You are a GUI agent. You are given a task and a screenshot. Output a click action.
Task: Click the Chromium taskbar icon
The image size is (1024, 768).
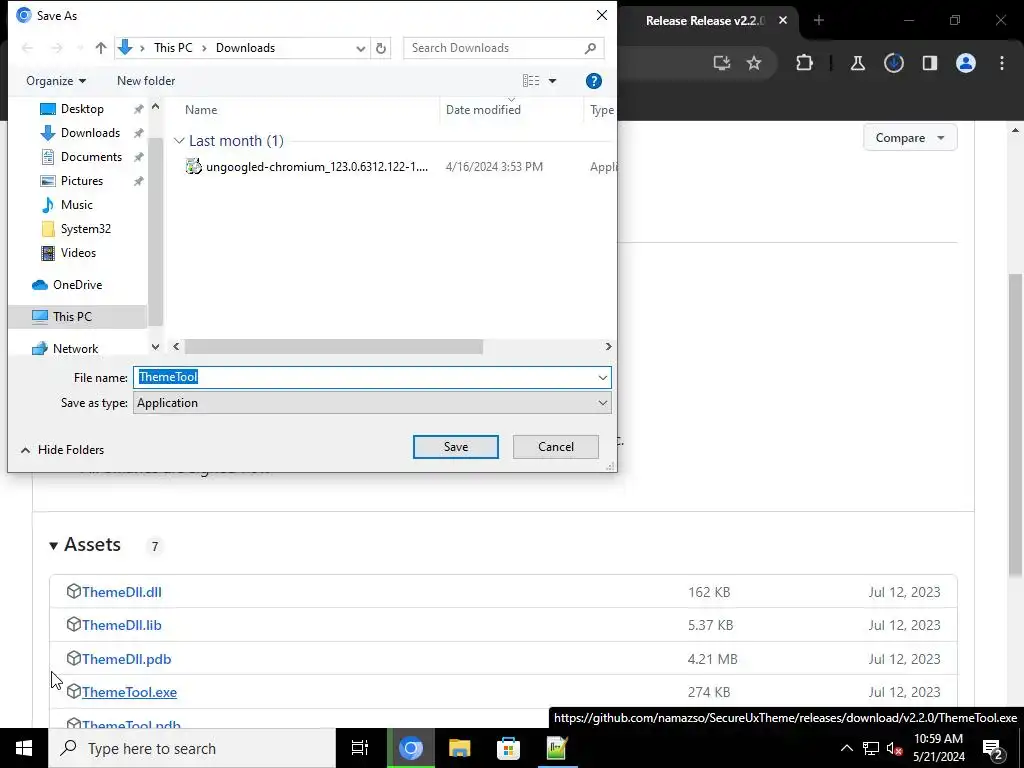pos(411,748)
